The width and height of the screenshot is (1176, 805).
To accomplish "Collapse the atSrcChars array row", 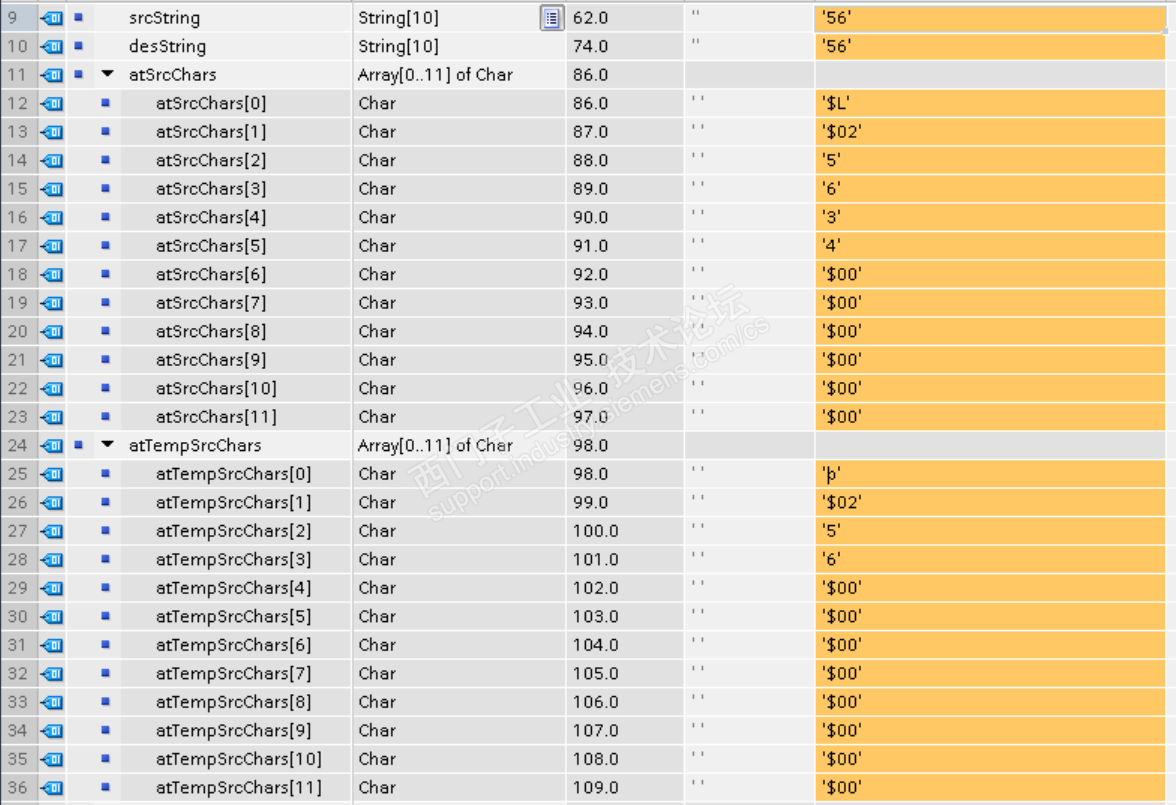I will pos(107,74).
